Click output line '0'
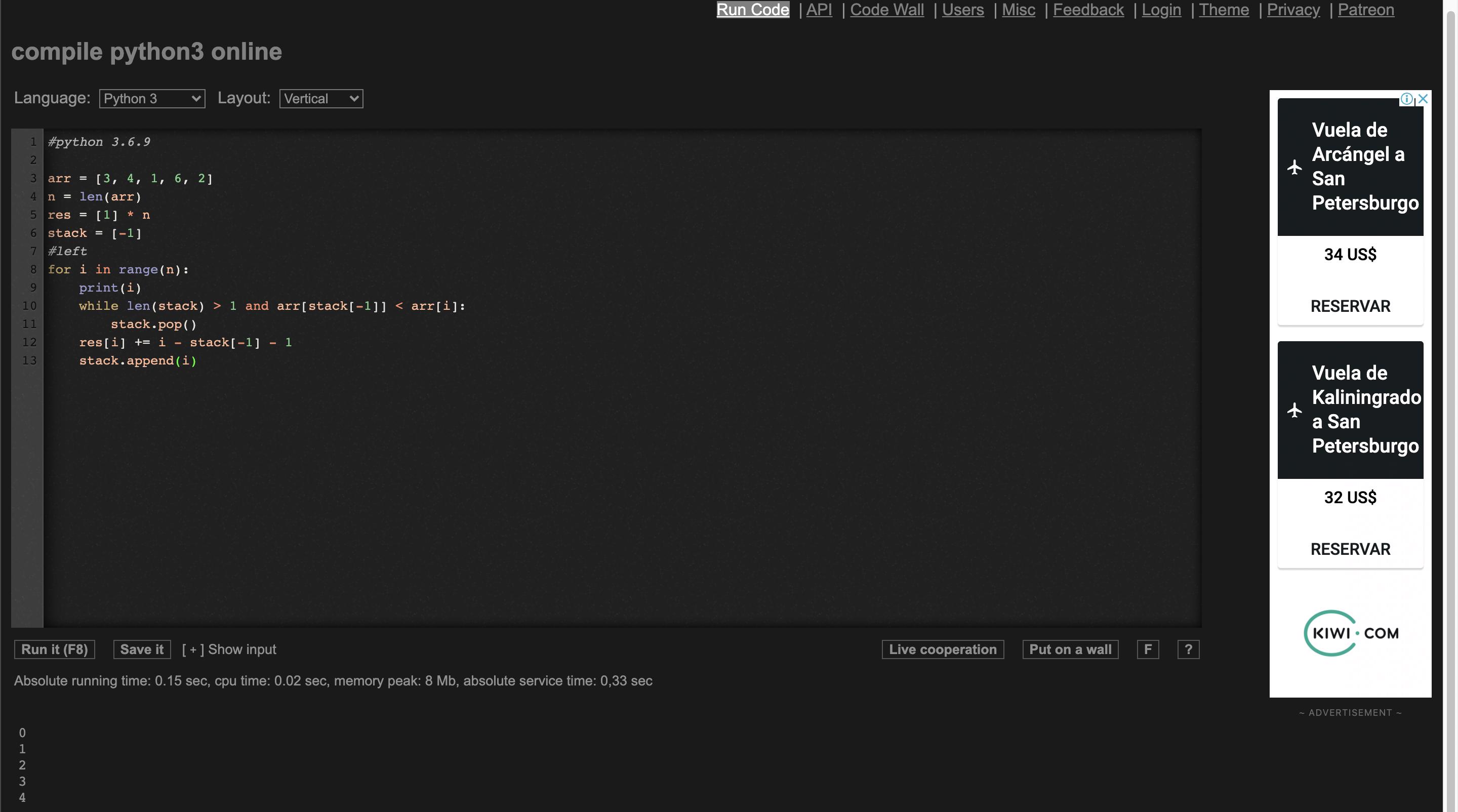Viewport: 1458px width, 812px height. (22, 733)
